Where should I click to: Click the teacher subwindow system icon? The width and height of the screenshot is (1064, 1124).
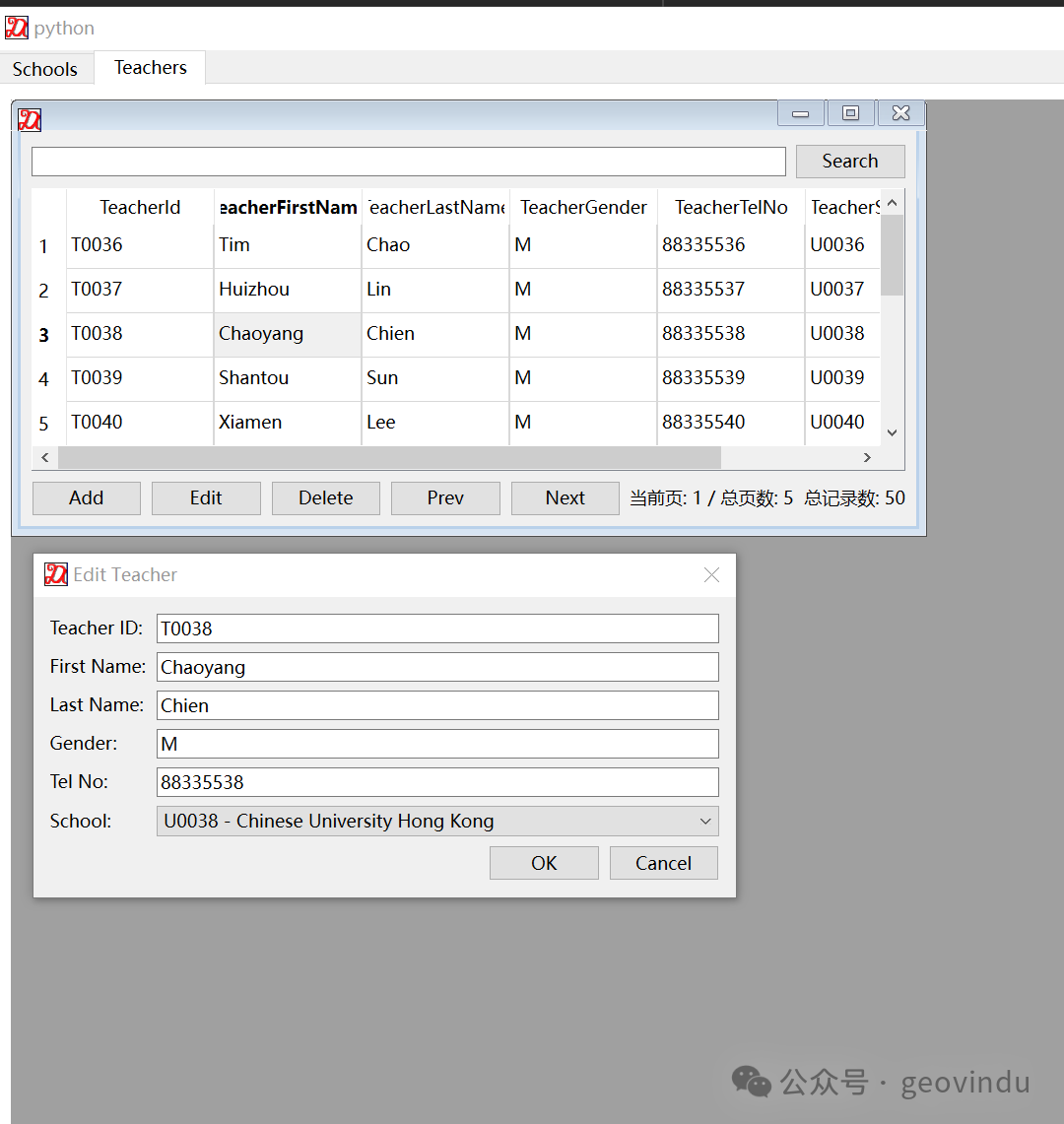(30, 120)
